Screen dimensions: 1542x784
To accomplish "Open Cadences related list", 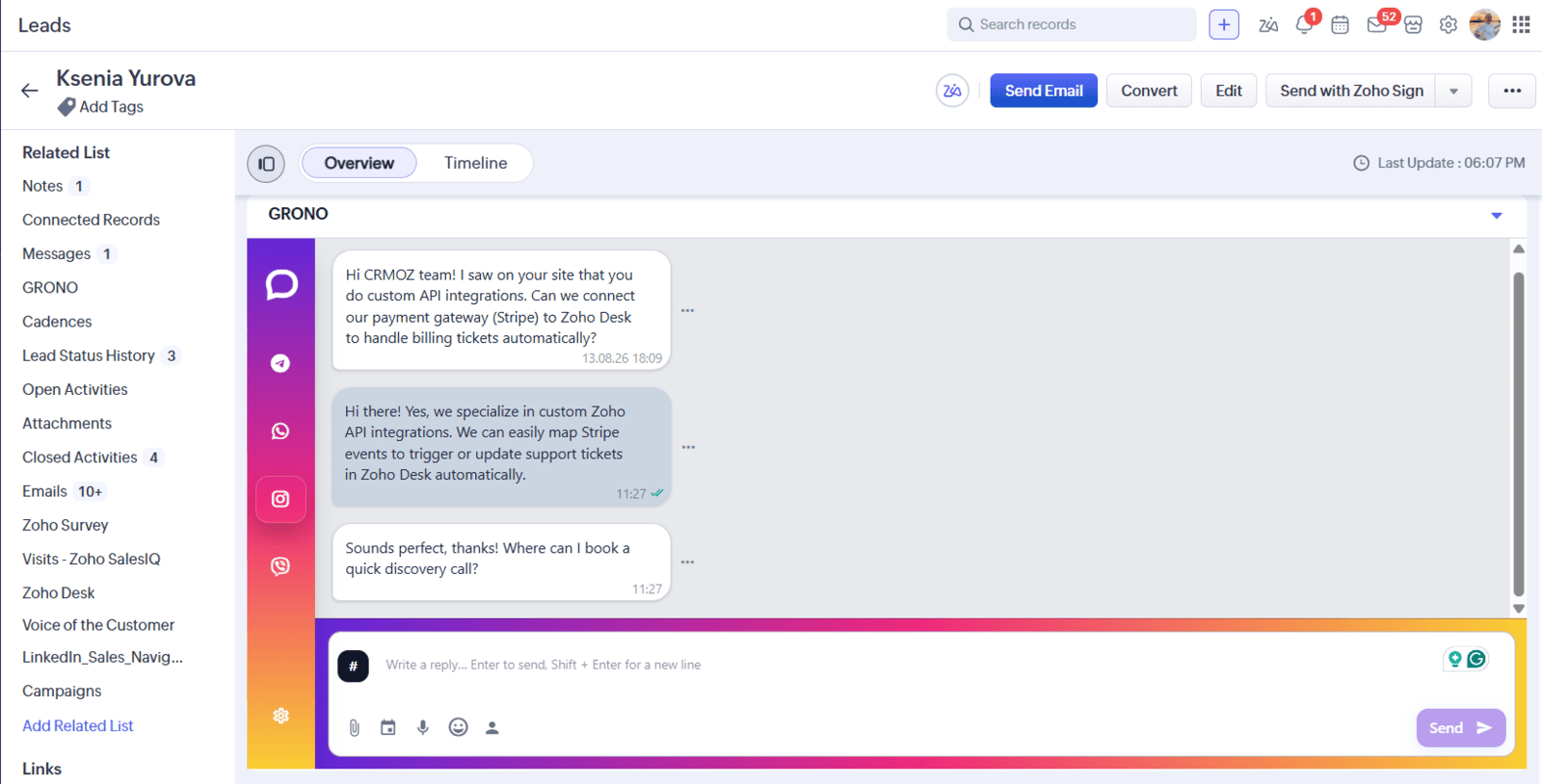I will coord(58,322).
